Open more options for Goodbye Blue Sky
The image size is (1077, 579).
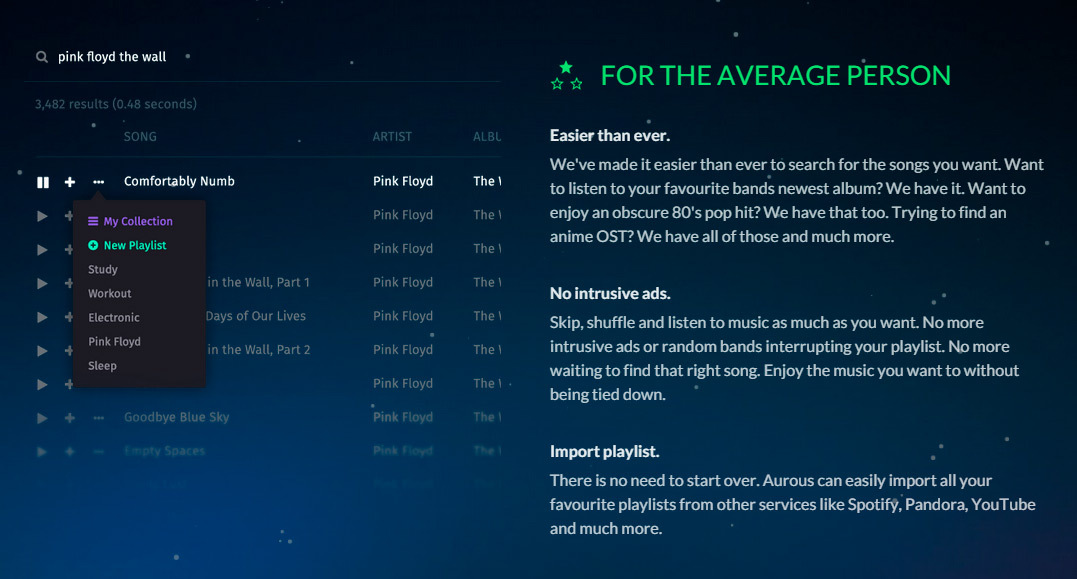[x=98, y=418]
